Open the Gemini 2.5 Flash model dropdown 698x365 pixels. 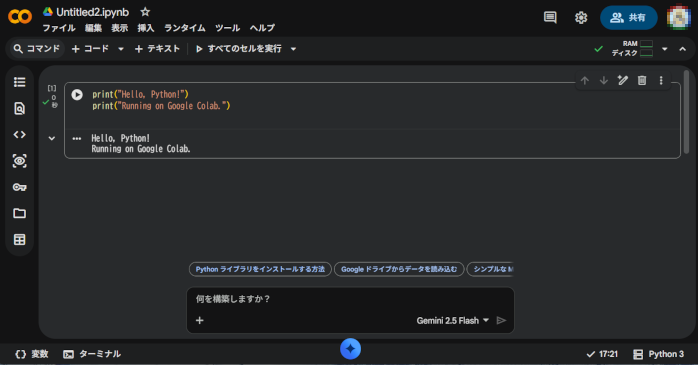(x=453, y=320)
